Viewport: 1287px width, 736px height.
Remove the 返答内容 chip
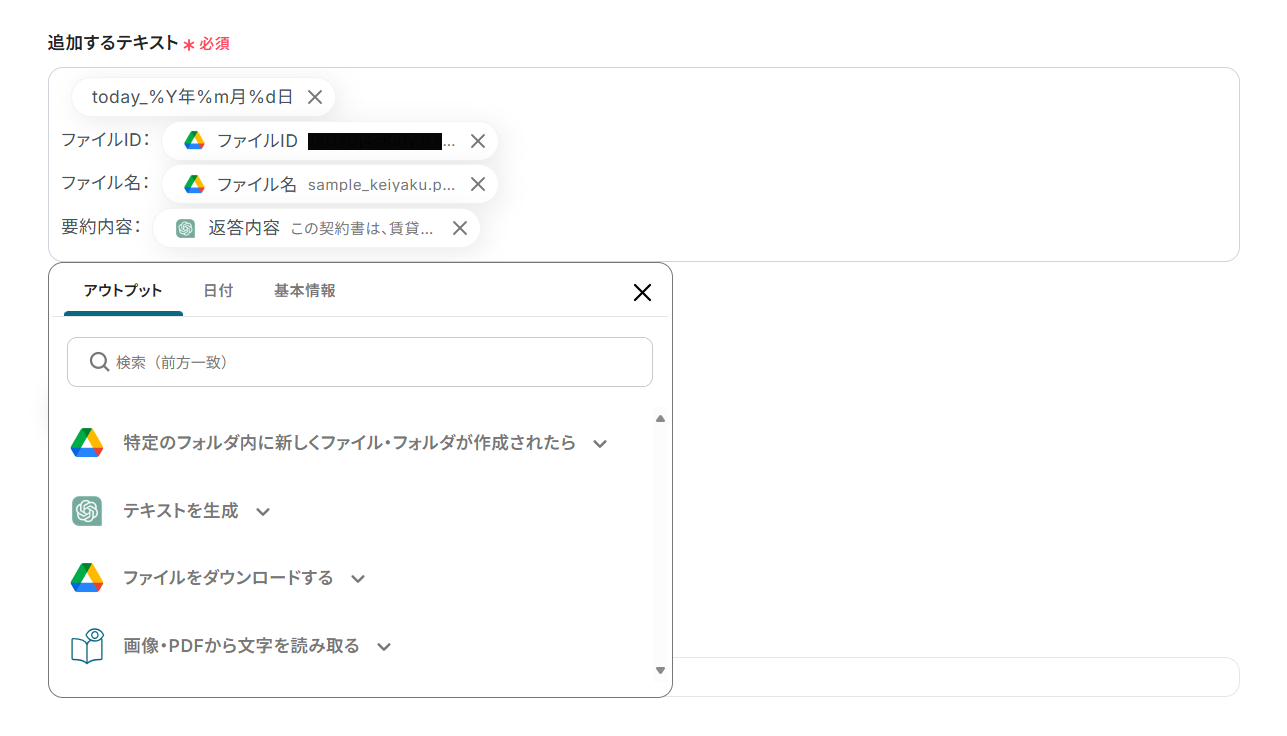click(460, 228)
